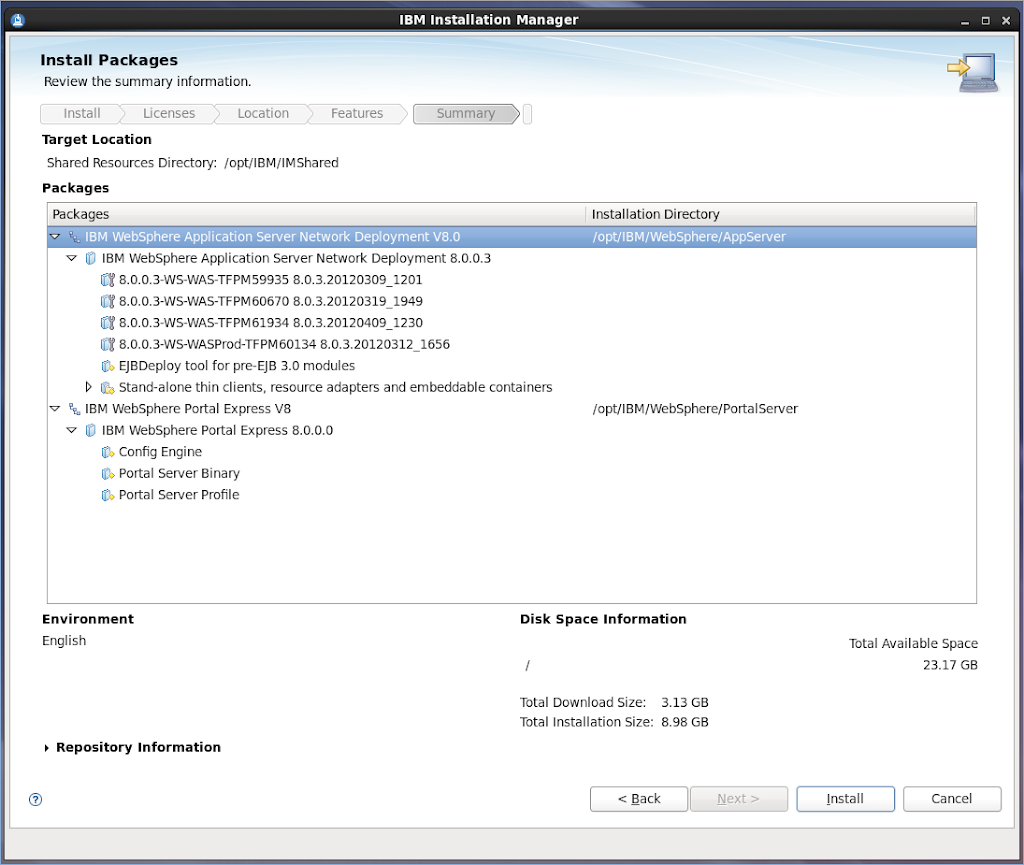Viewport: 1024px width, 865px height.
Task: Cancel the installation wizard
Action: (x=951, y=799)
